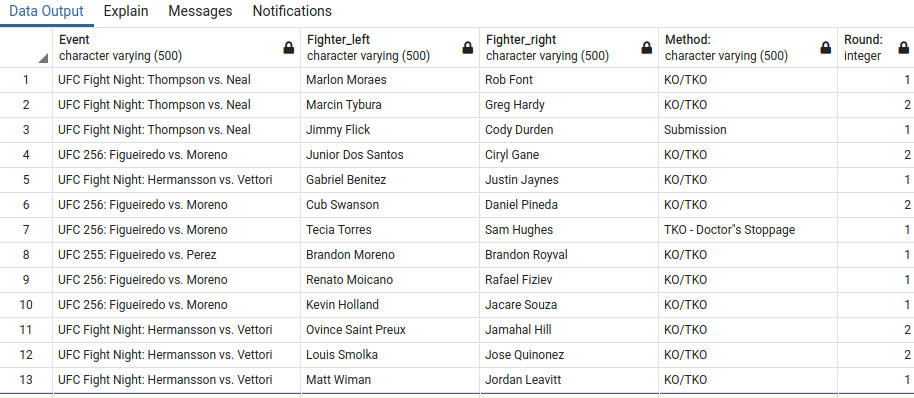This screenshot has height=398, width=914.
Task: Open the Notifications tab
Action: point(292,11)
